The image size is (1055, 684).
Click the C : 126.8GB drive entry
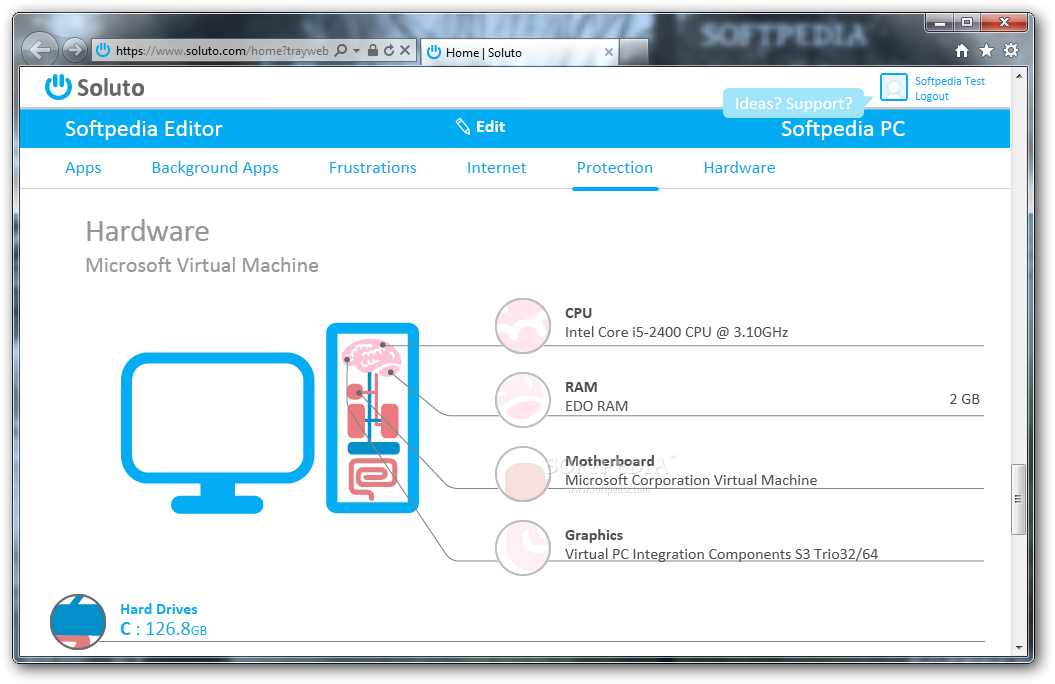pyautogui.click(x=163, y=629)
